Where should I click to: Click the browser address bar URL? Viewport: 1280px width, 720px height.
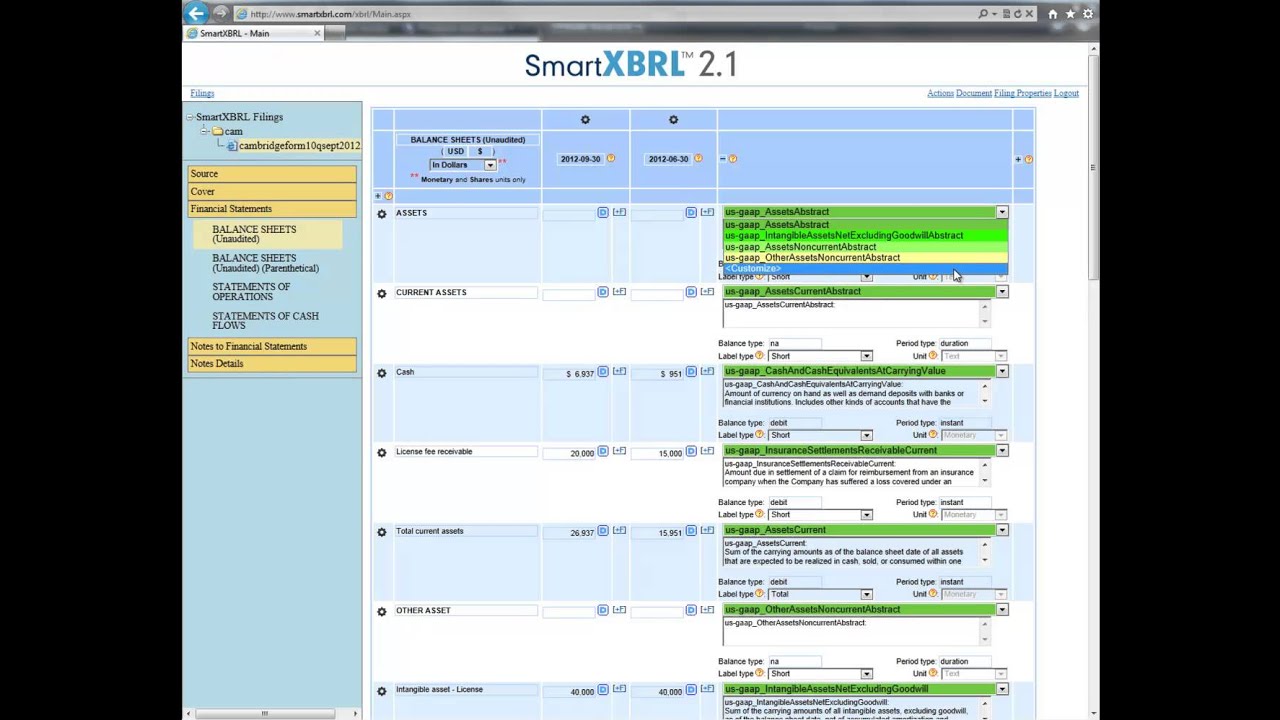tap(330, 14)
